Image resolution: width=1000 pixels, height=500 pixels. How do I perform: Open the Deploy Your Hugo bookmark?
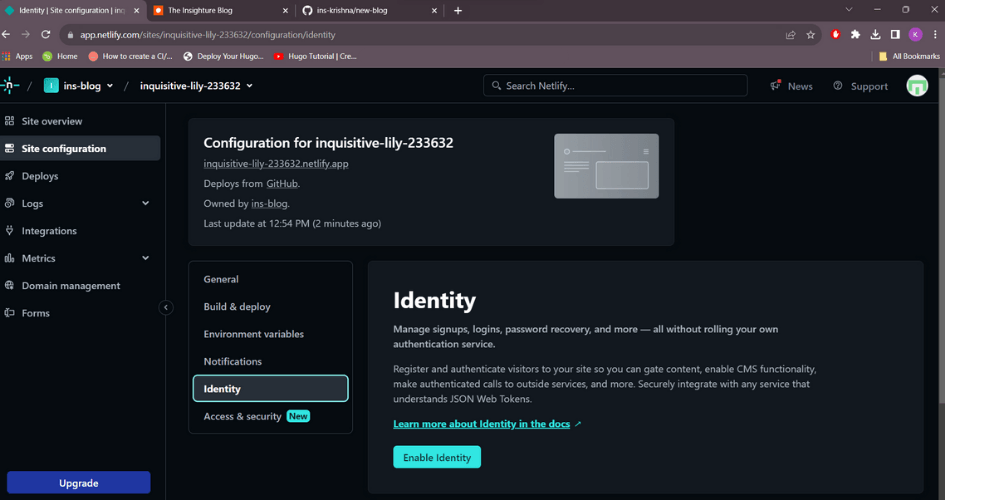tap(223, 56)
